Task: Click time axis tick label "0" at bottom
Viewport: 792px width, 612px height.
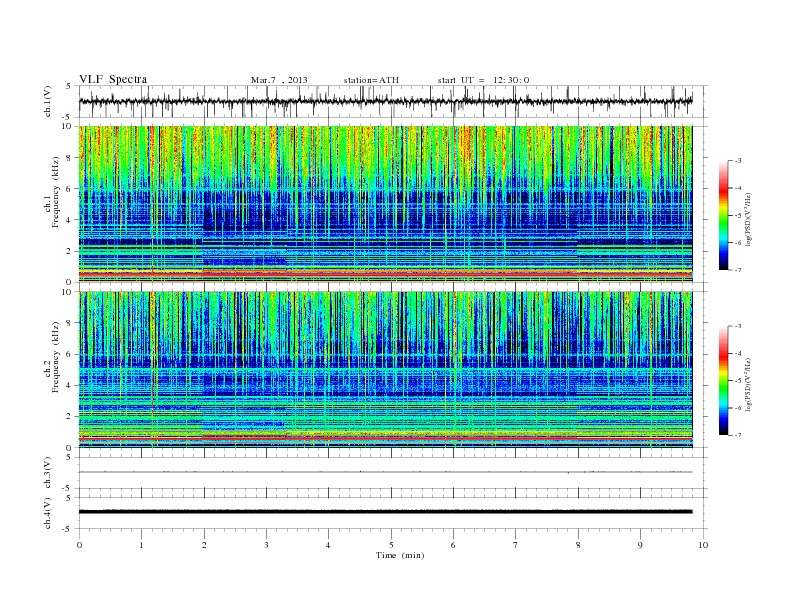Action: click(x=79, y=545)
